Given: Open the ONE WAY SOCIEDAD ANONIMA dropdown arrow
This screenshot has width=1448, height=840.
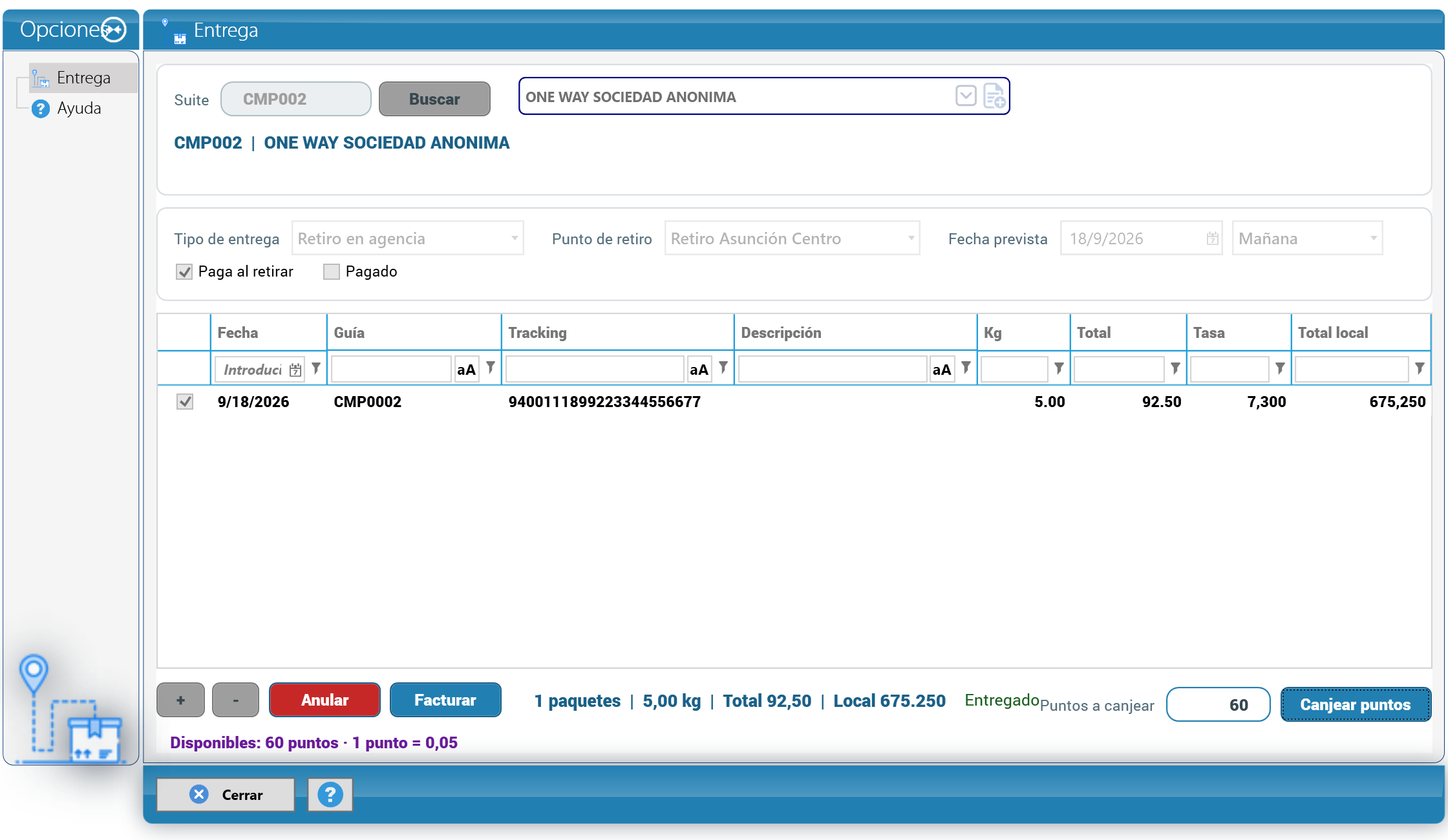Looking at the screenshot, I should [x=966, y=96].
